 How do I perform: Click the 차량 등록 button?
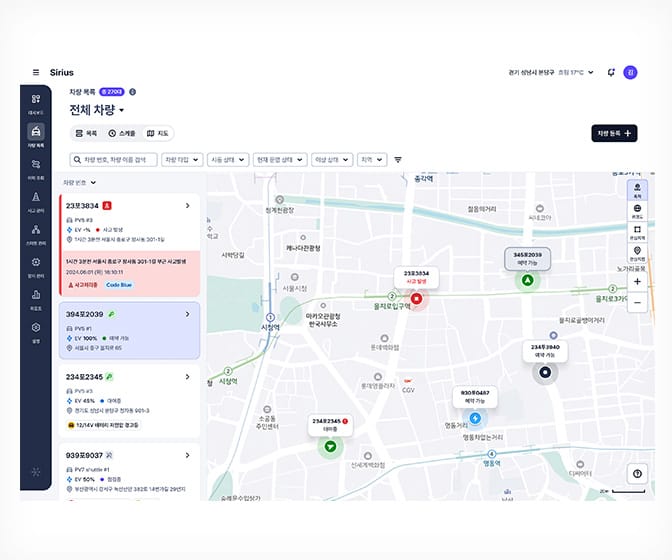click(614, 133)
